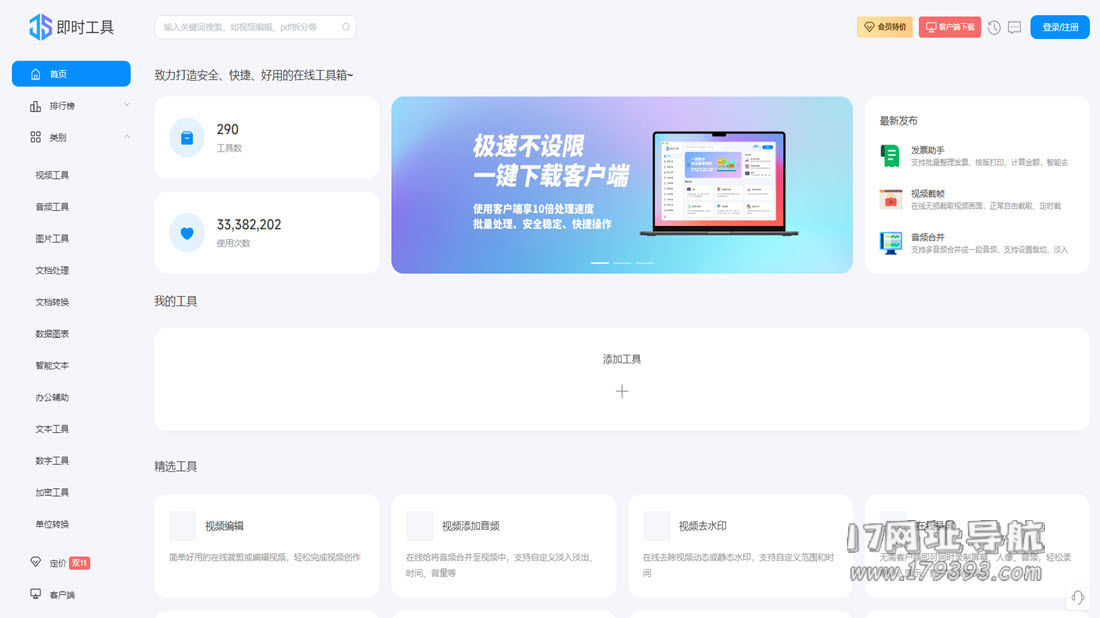Open the message feedback icon
The width and height of the screenshot is (1100, 618).
click(1015, 27)
